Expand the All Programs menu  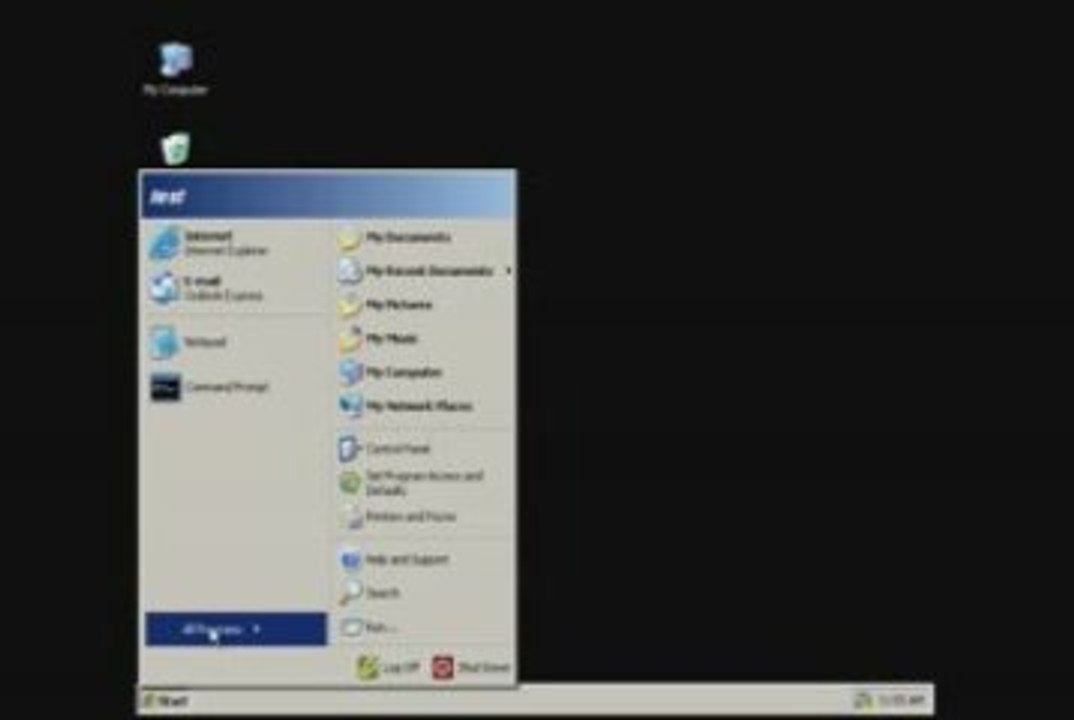pos(236,629)
